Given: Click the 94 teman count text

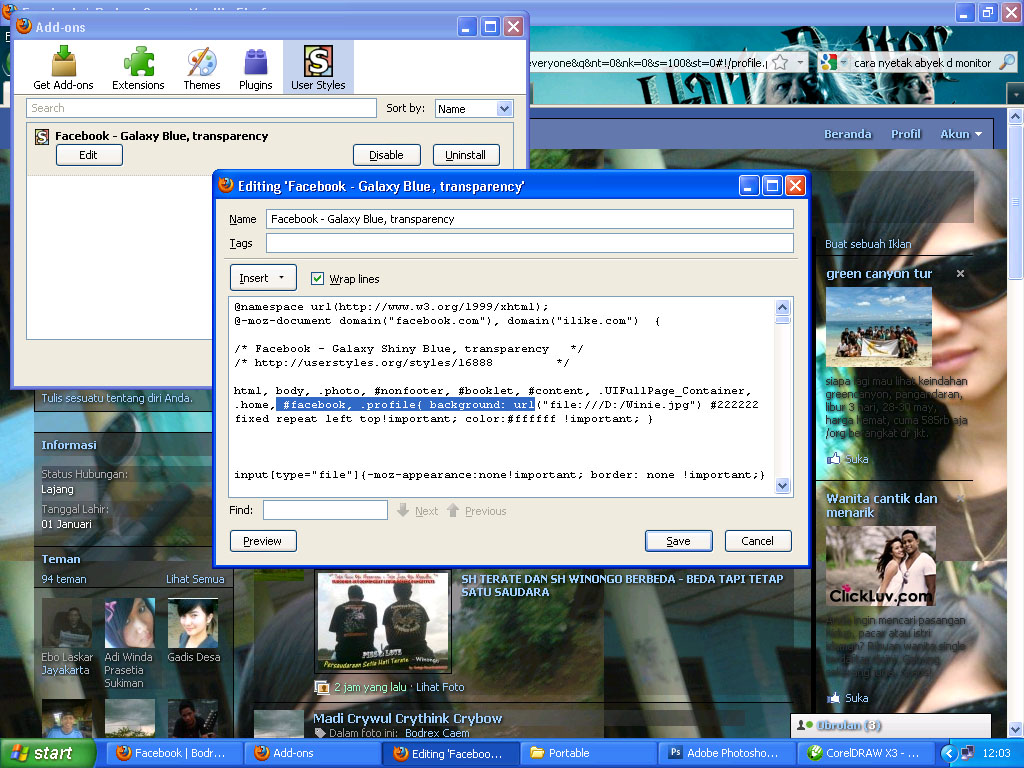Looking at the screenshot, I should pyautogui.click(x=64, y=579).
